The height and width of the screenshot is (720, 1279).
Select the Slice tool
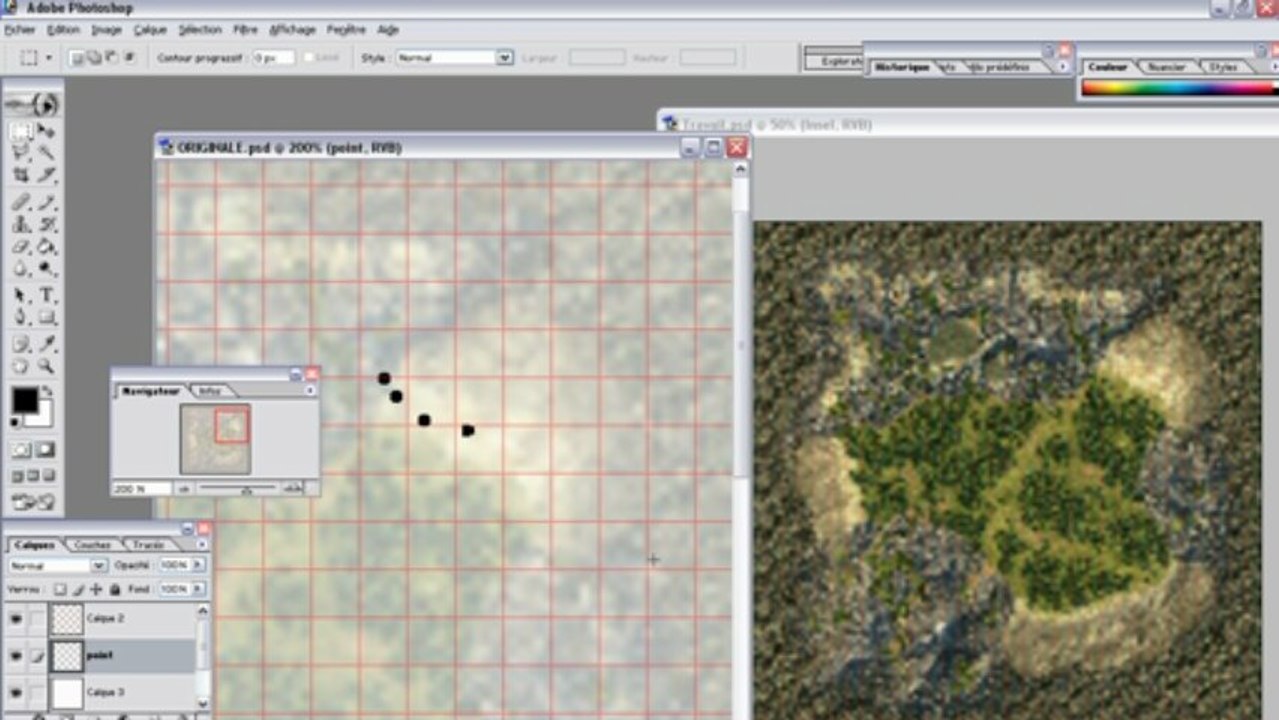[46, 174]
